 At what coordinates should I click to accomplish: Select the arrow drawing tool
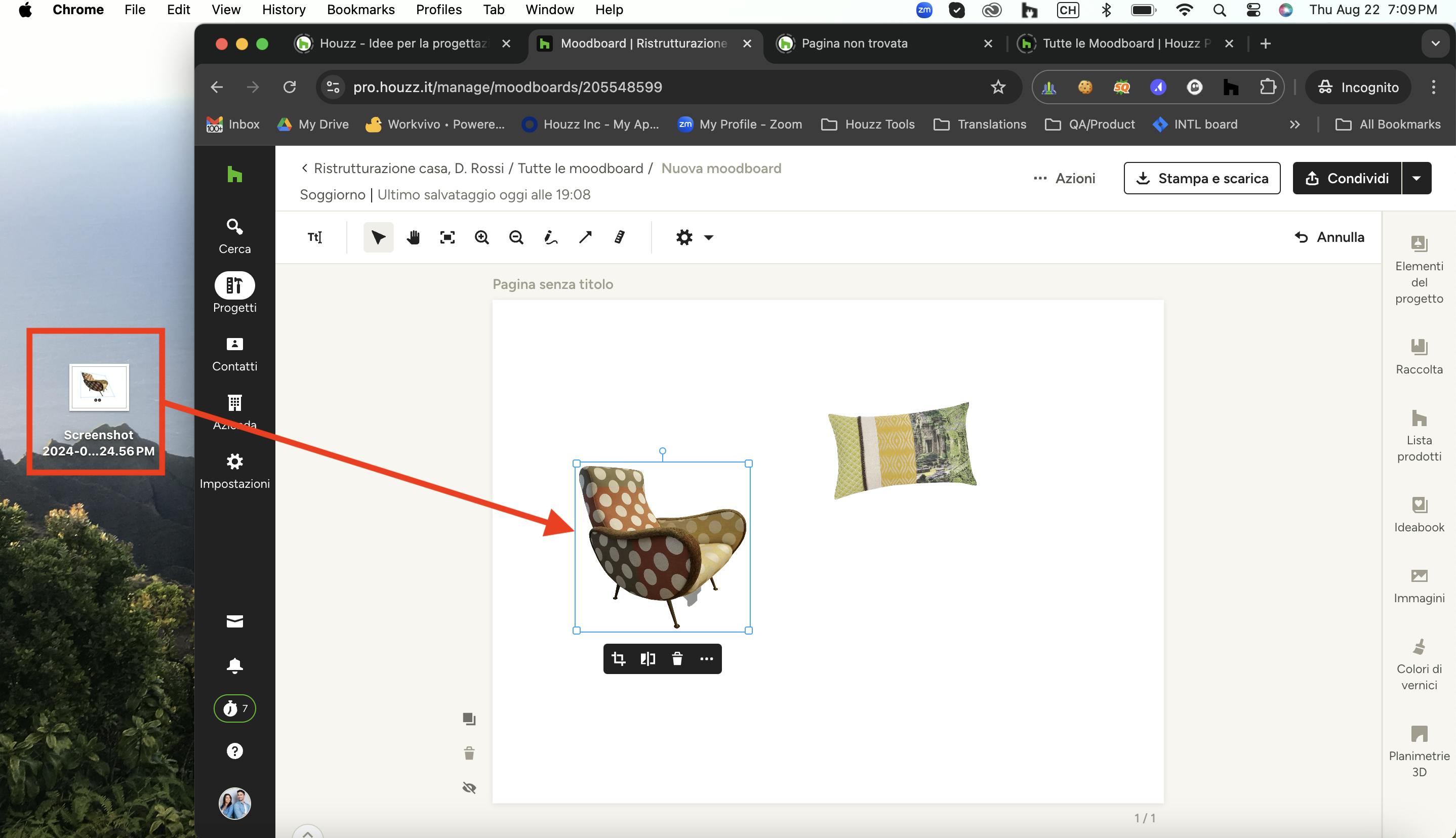tap(586, 237)
